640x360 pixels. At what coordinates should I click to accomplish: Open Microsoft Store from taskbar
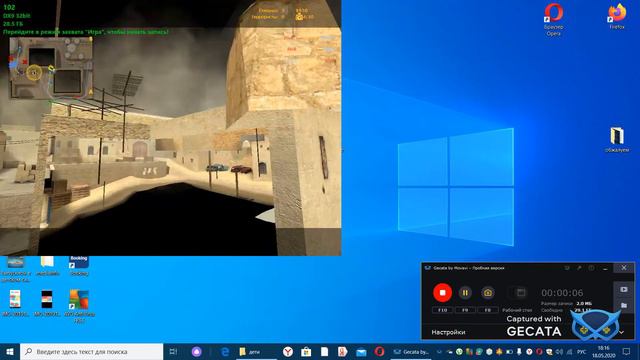[306, 352]
